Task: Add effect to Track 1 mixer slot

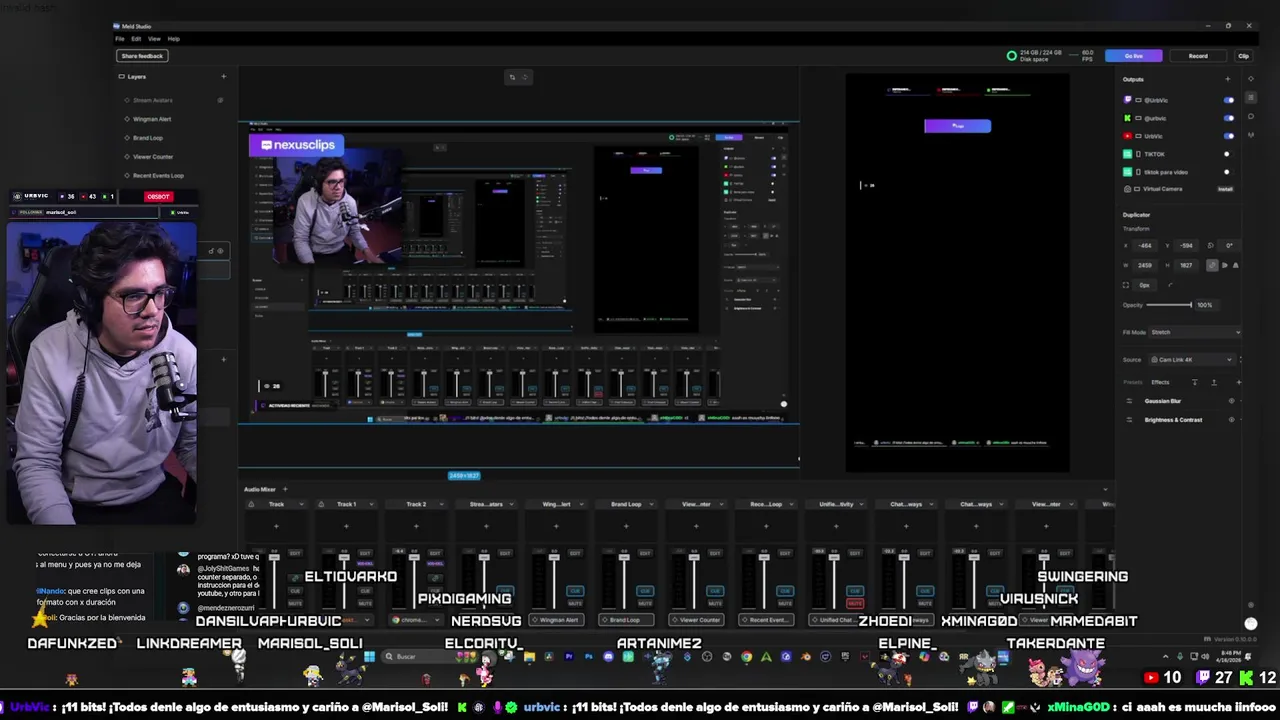Action: [x=346, y=526]
